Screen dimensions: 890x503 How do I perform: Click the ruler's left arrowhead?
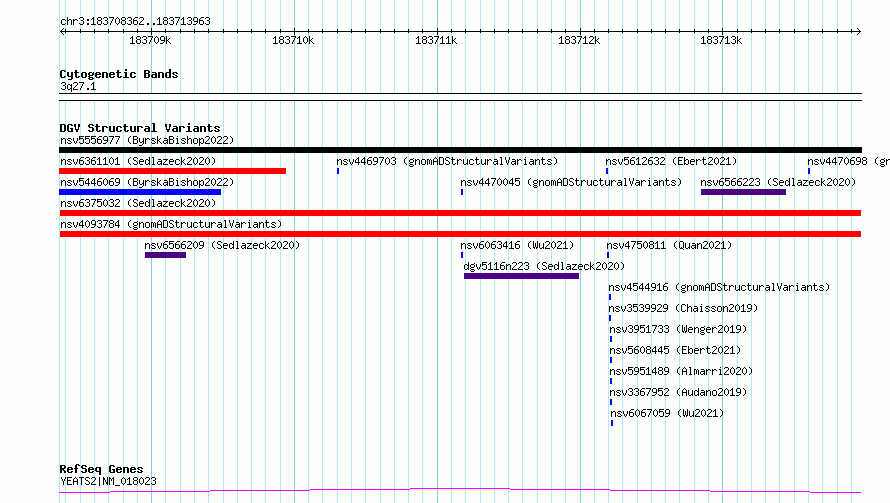(x=62, y=31)
